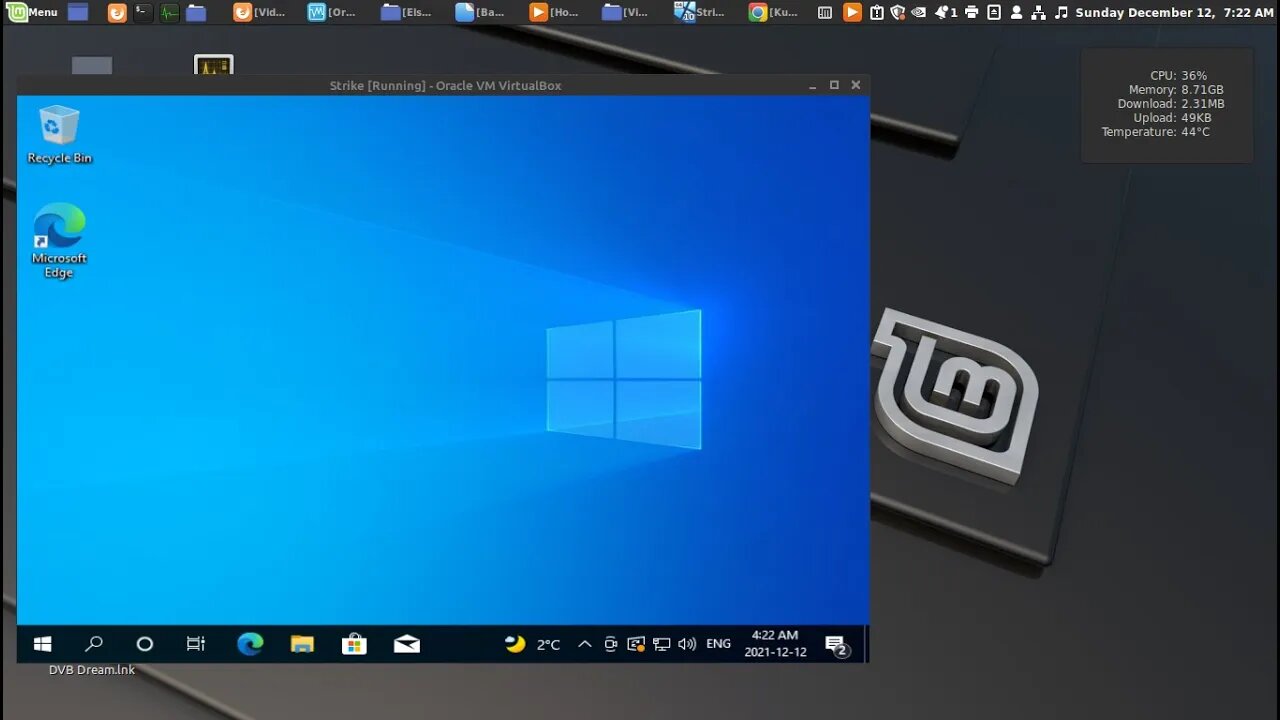The image size is (1280, 720).
Task: Show hidden icons chevron in Windows tray
Action: (585, 644)
